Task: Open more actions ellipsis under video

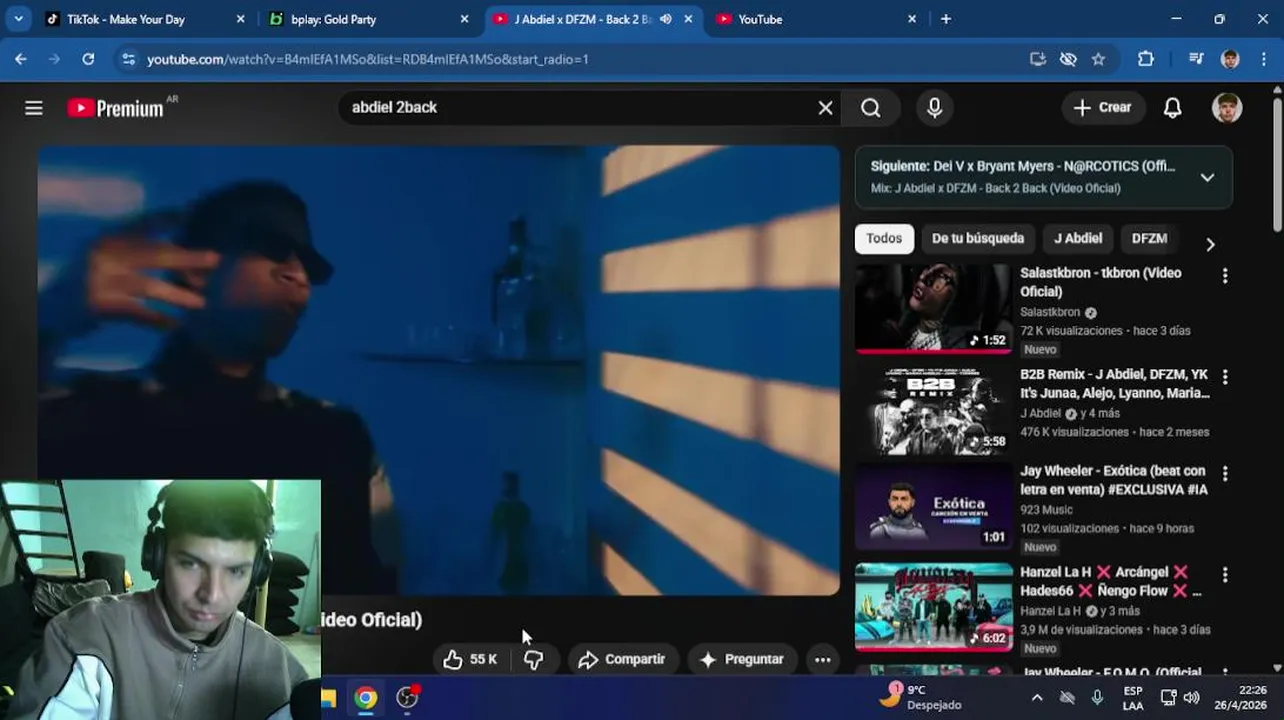Action: pyautogui.click(x=822, y=659)
